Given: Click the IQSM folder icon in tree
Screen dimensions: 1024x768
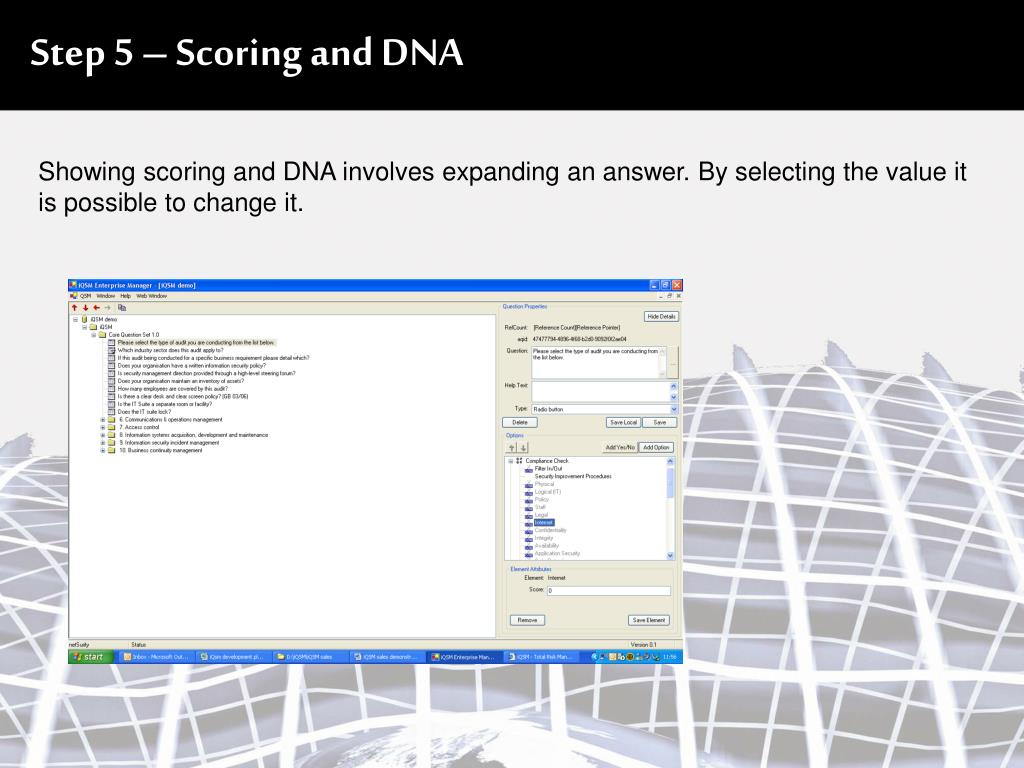Looking at the screenshot, I should 93,327.
